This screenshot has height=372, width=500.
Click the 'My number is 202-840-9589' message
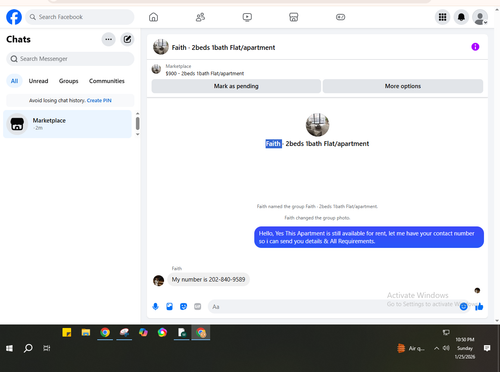click(x=208, y=279)
